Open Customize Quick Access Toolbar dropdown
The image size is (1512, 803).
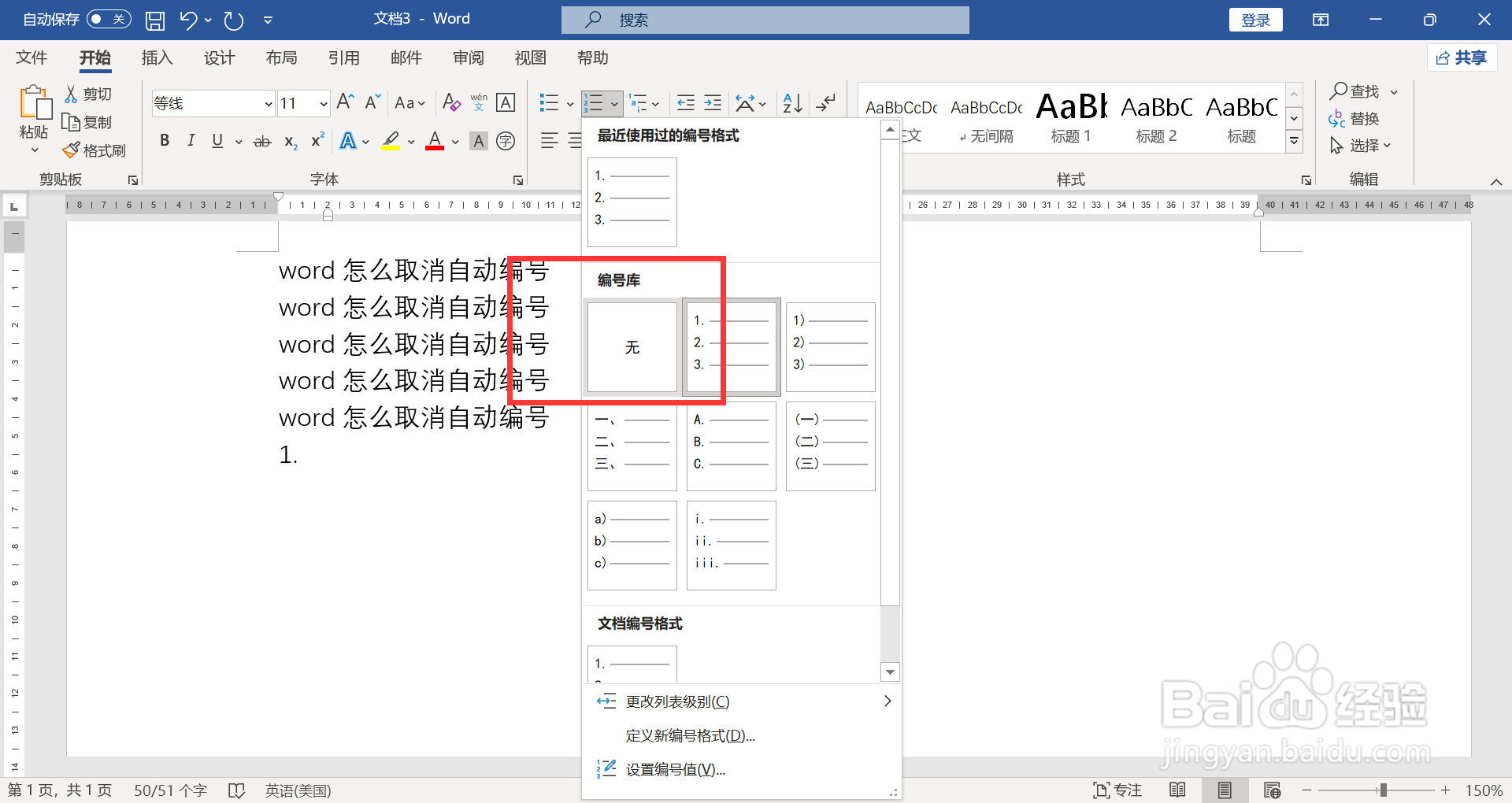coord(268,20)
